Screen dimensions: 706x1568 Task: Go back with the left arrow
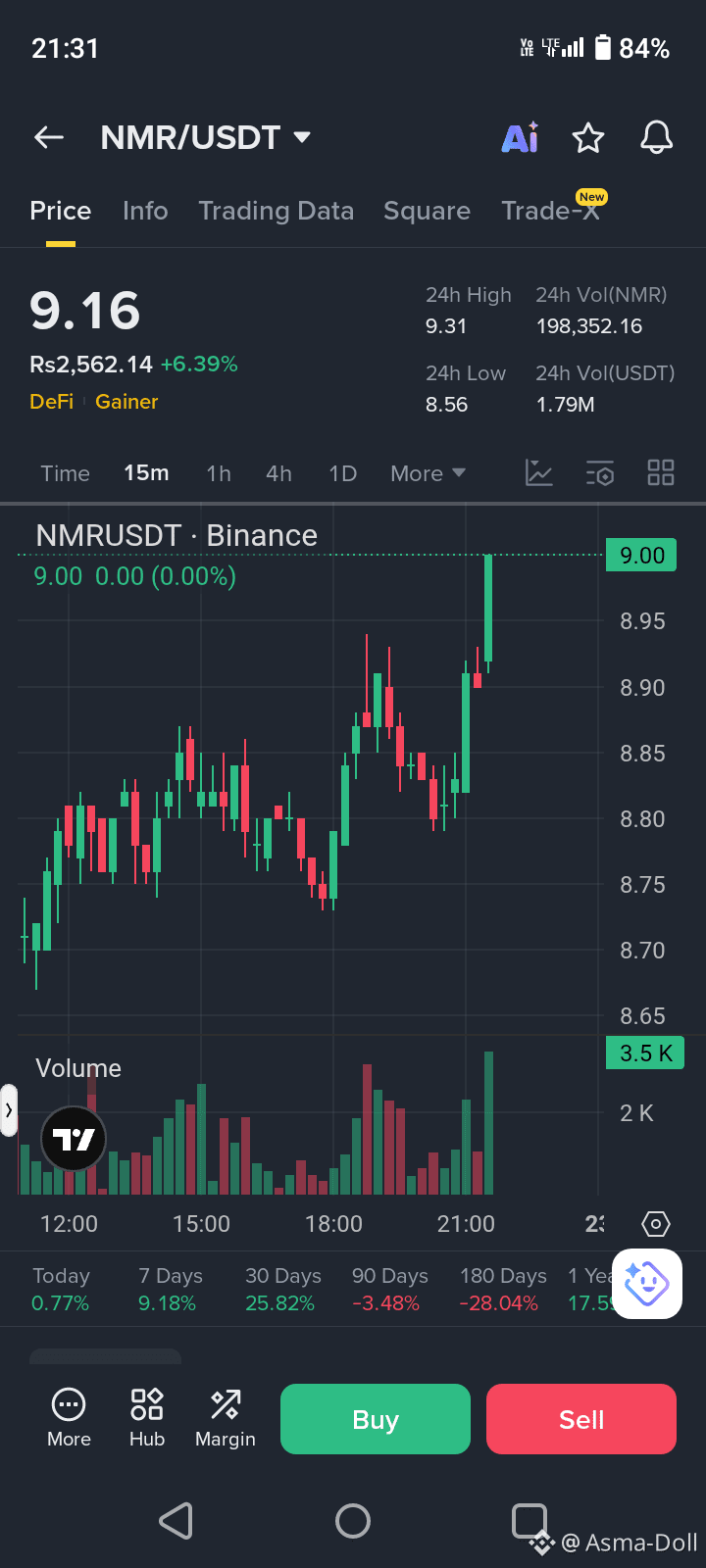(49, 138)
